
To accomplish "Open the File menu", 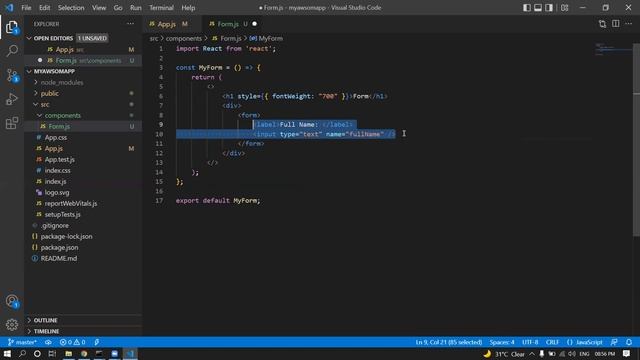I will point(26,8).
